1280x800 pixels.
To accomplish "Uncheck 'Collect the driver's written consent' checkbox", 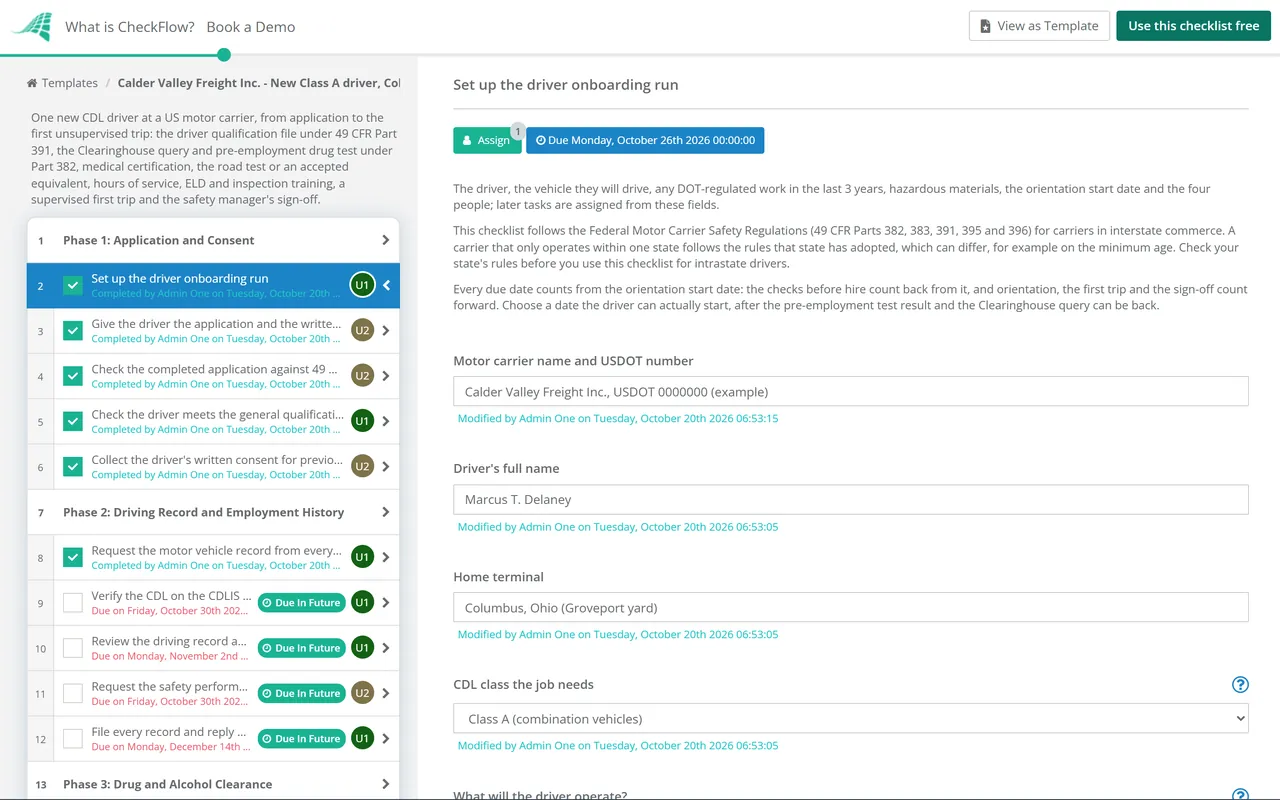I will coord(73,467).
